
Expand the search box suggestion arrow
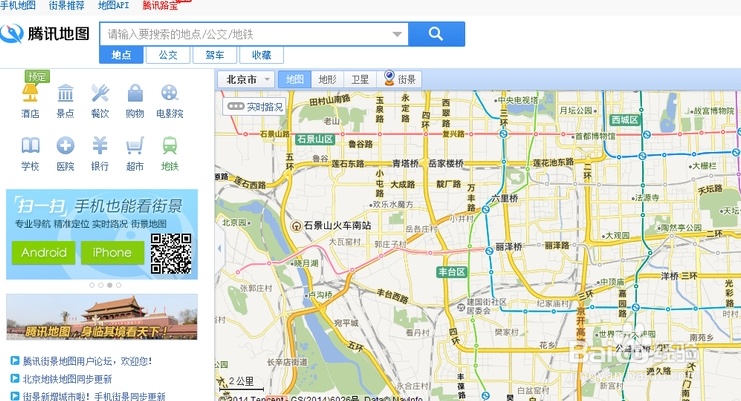pyautogui.click(x=397, y=34)
